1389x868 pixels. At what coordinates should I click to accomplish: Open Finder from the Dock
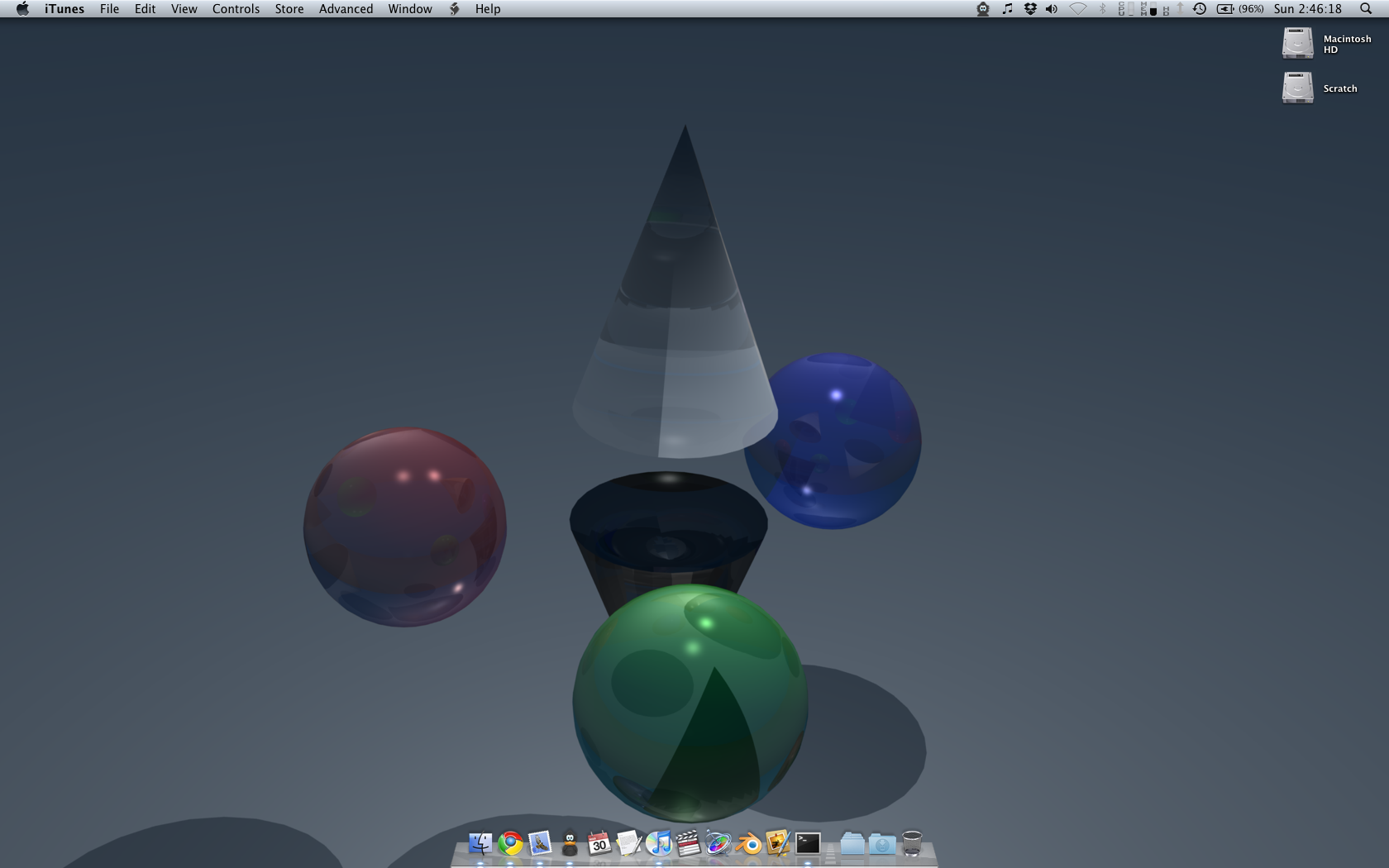coord(480,843)
